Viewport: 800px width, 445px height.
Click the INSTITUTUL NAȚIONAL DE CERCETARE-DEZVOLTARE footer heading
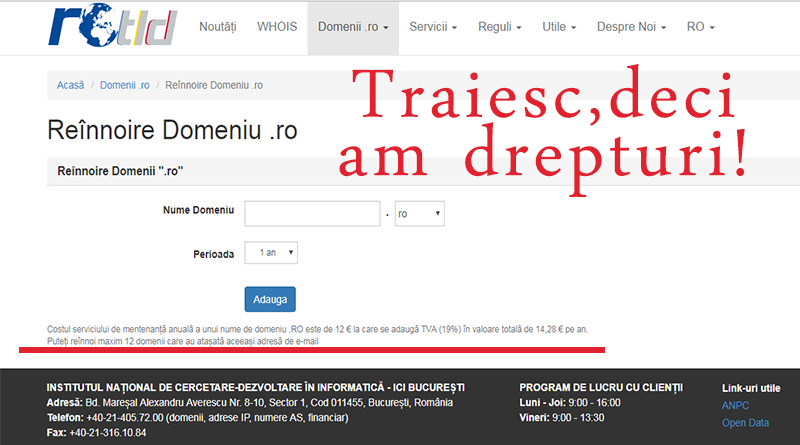(x=256, y=388)
